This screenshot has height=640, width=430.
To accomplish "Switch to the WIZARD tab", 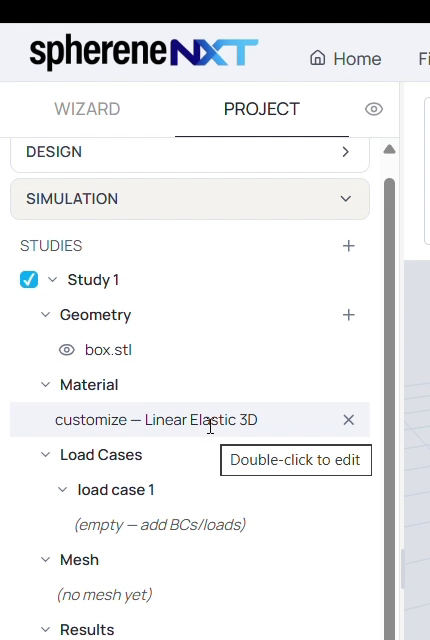I will [x=87, y=109].
